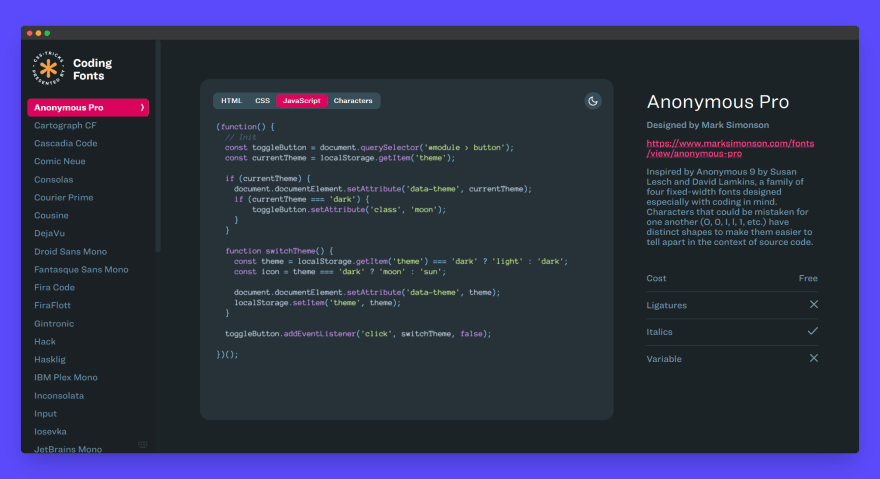880x479 pixels.
Task: Click the 'function switchTheme()' code line
Action: 279,251
